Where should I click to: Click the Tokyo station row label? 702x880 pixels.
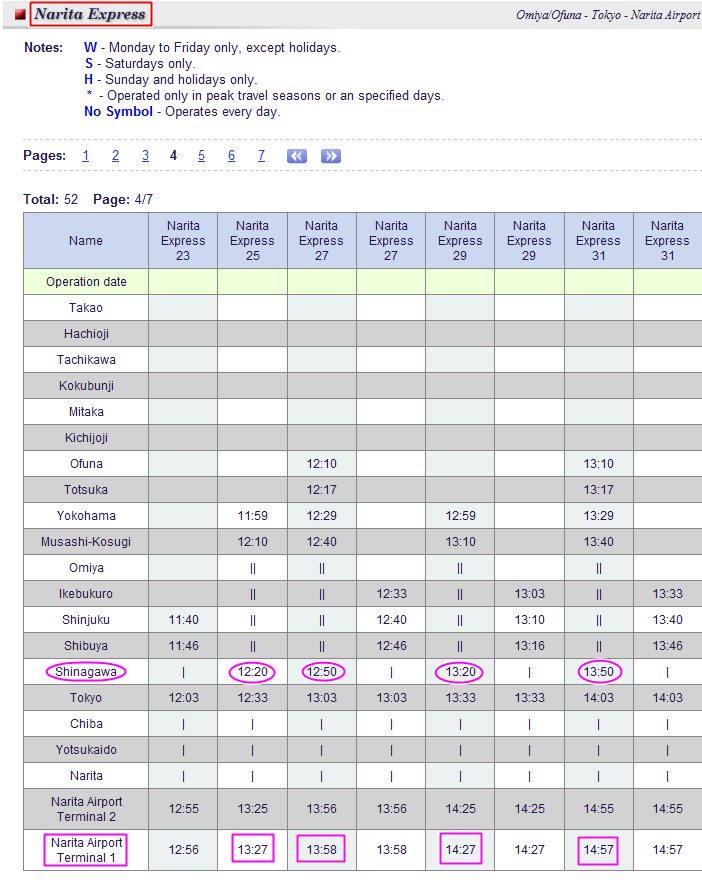coord(86,698)
